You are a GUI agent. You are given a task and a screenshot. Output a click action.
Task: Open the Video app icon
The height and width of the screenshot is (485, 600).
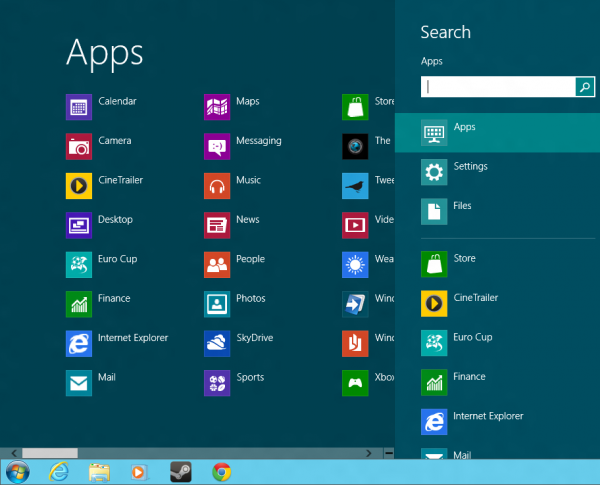355,225
